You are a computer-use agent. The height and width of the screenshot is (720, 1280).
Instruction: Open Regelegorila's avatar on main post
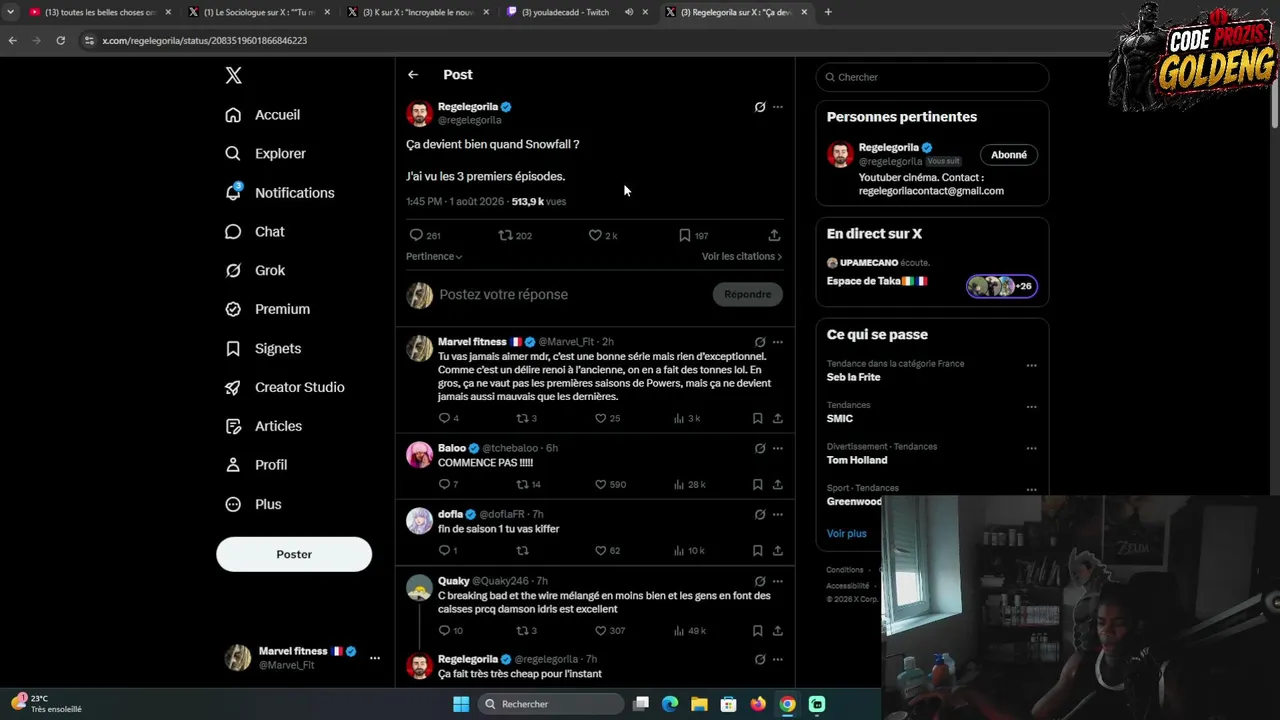[x=419, y=113]
